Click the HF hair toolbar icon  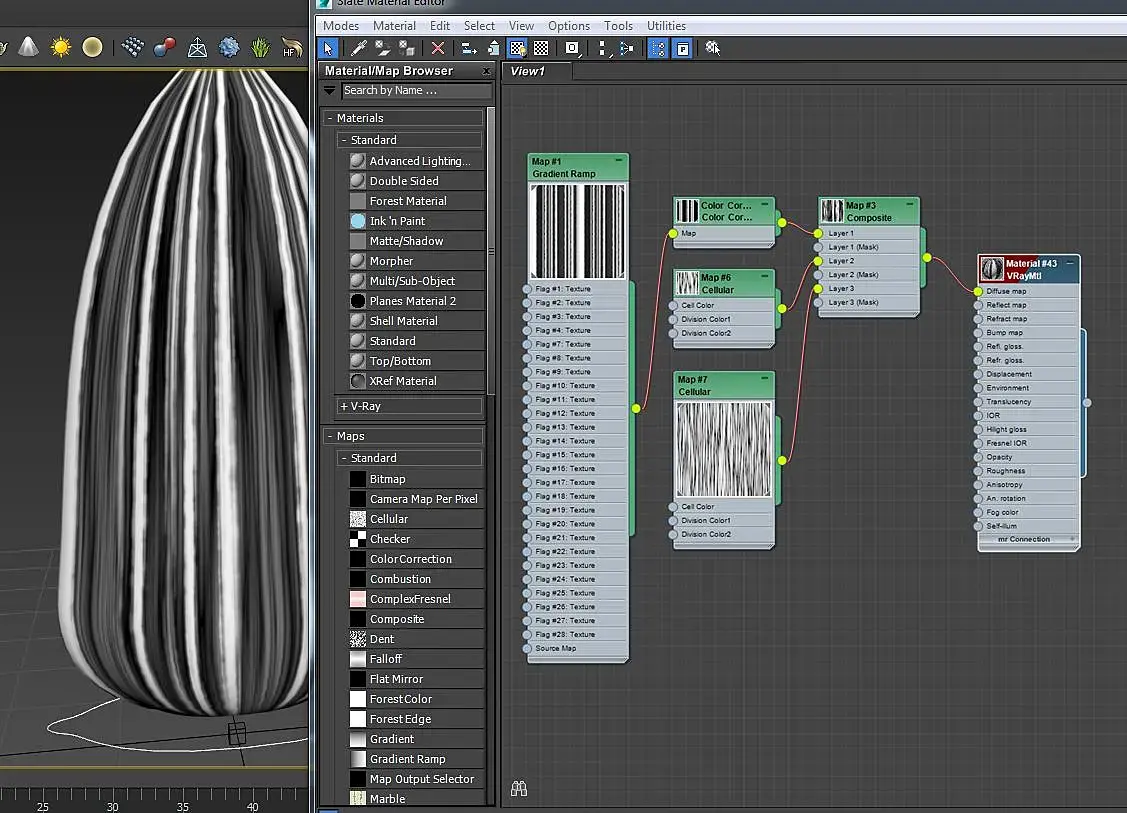pos(291,47)
